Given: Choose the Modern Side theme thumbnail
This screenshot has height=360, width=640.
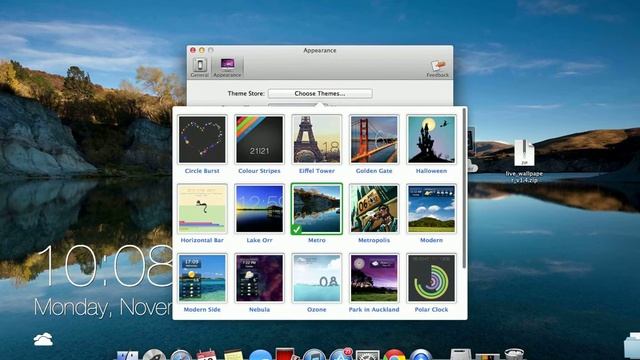Looking at the screenshot, I should [202, 278].
